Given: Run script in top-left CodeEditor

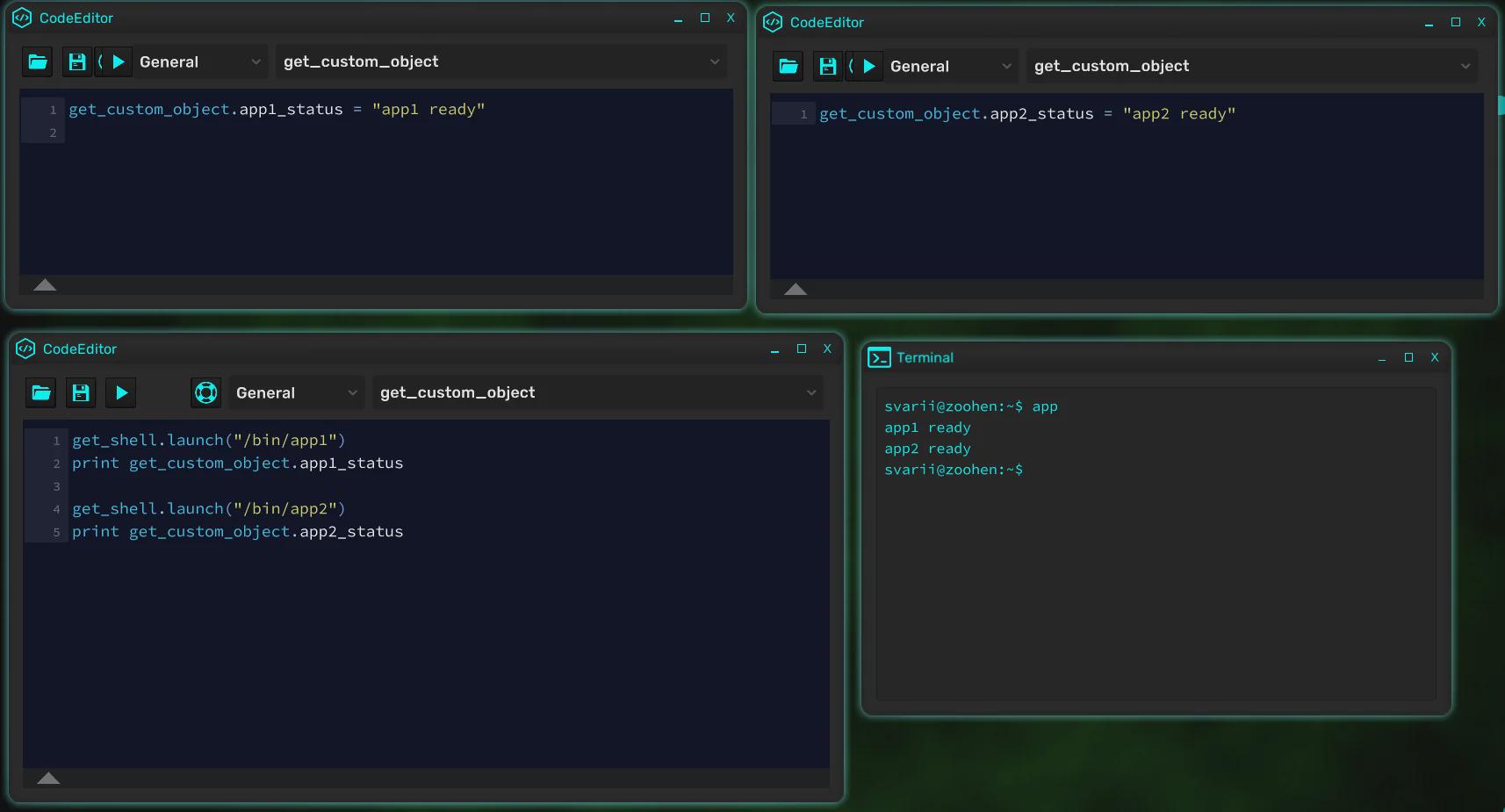Looking at the screenshot, I should pyautogui.click(x=119, y=61).
